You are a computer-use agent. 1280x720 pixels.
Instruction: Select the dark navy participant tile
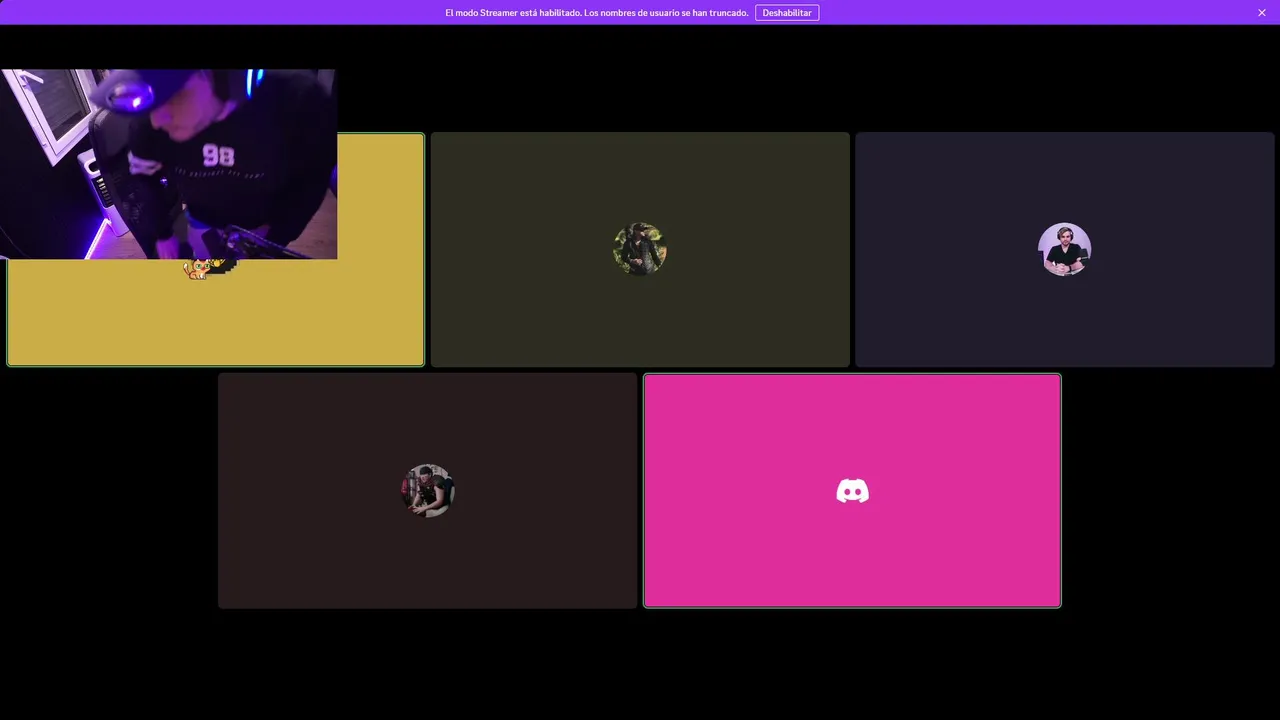[x=1064, y=250]
